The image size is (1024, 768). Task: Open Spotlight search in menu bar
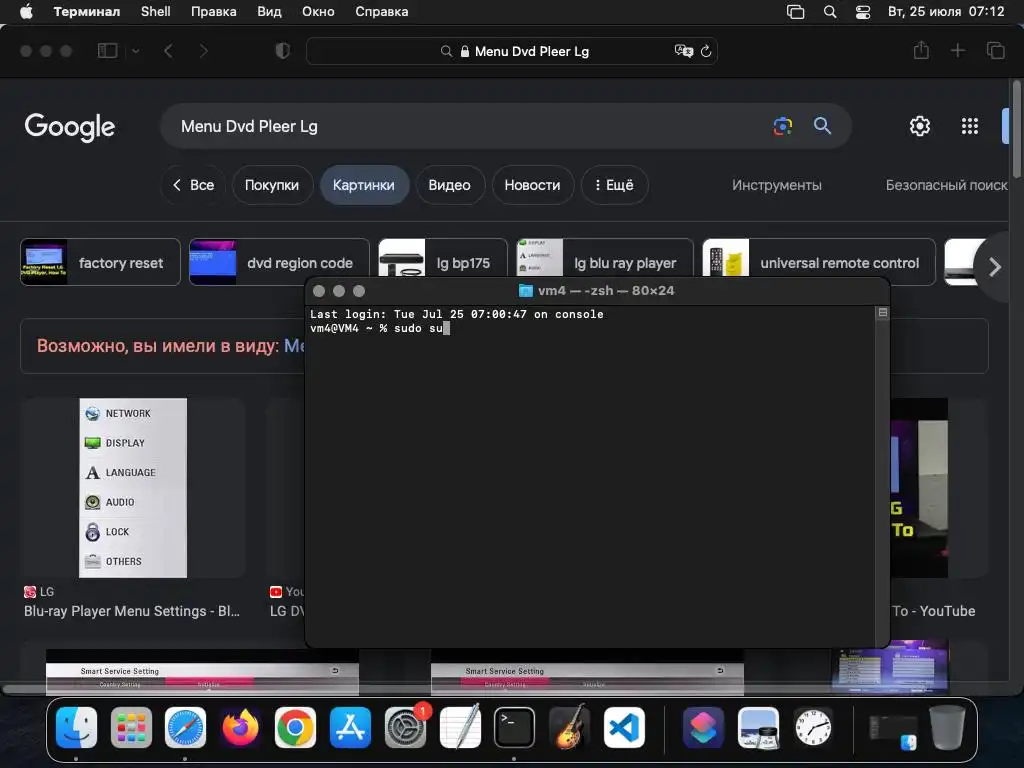point(830,12)
